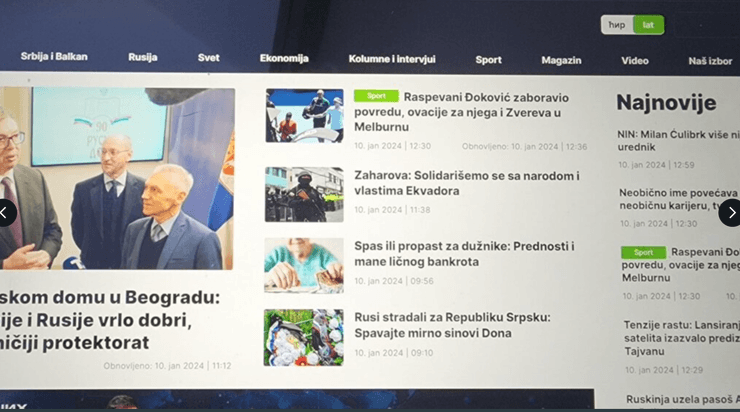The width and height of the screenshot is (740, 412).
Task: Open the 'Spas ili propast za dužnike' article
Action: [x=464, y=254]
